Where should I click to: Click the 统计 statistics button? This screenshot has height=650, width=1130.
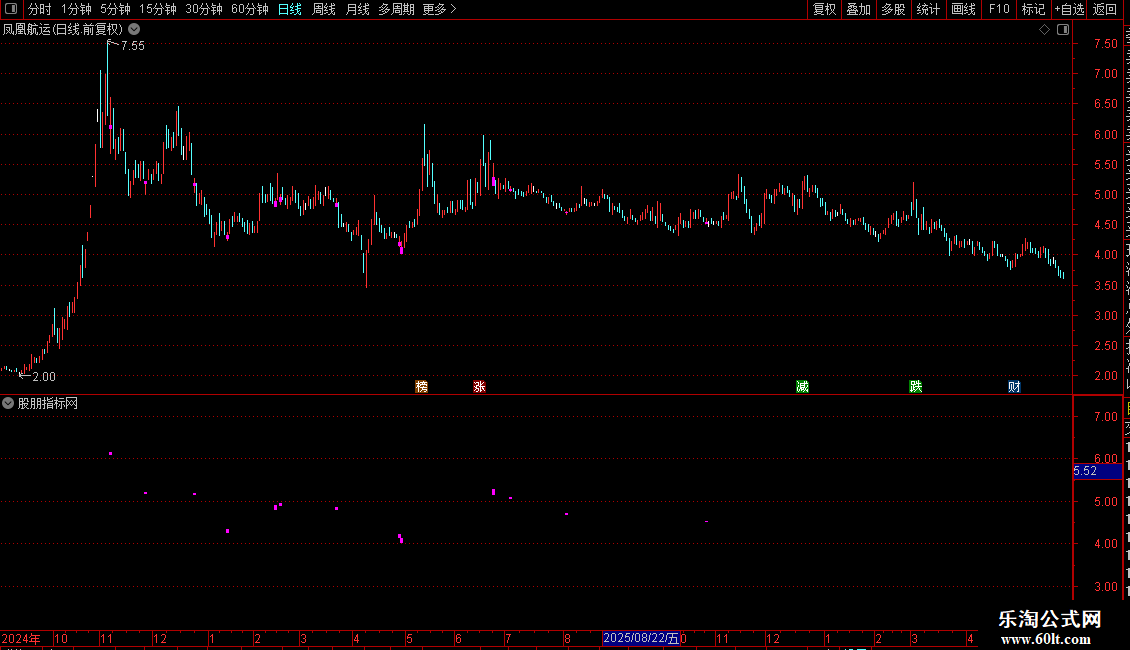[x=927, y=9]
